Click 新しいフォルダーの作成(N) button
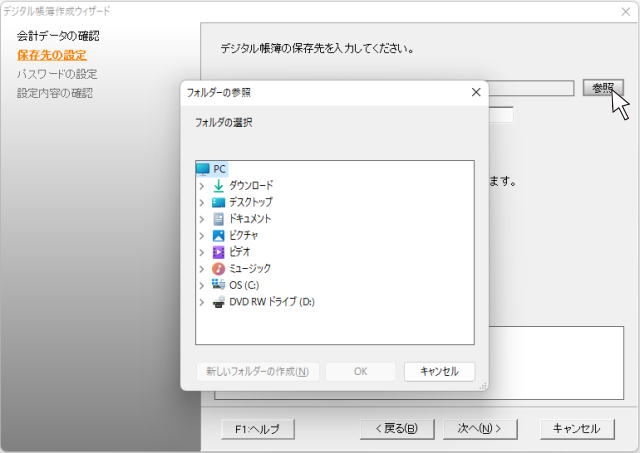640x453 pixels. point(258,372)
